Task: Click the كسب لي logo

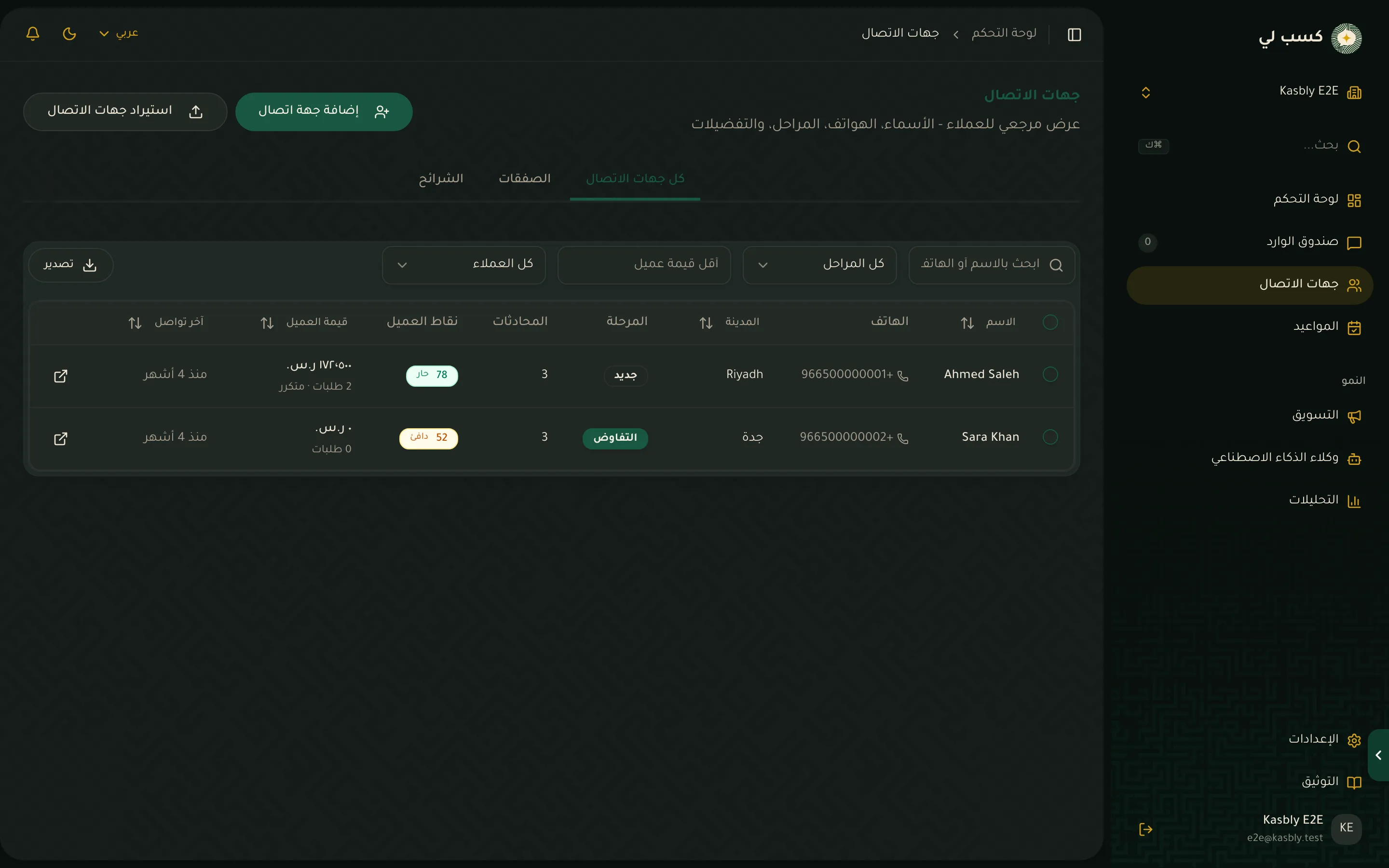Action: point(1310,38)
